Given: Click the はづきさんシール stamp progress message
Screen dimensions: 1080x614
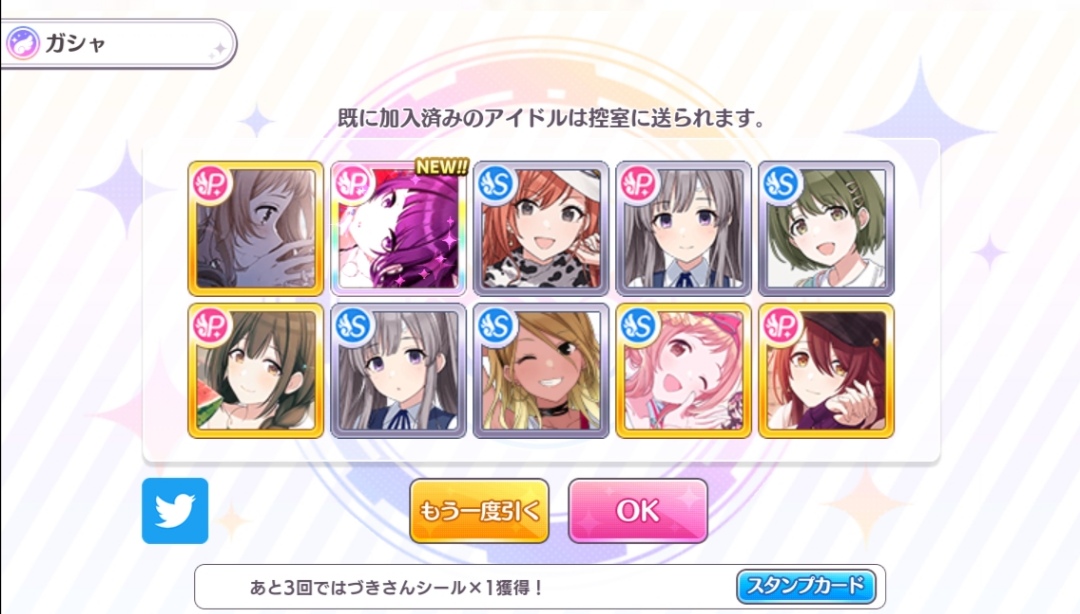Looking at the screenshot, I should click(397, 588).
